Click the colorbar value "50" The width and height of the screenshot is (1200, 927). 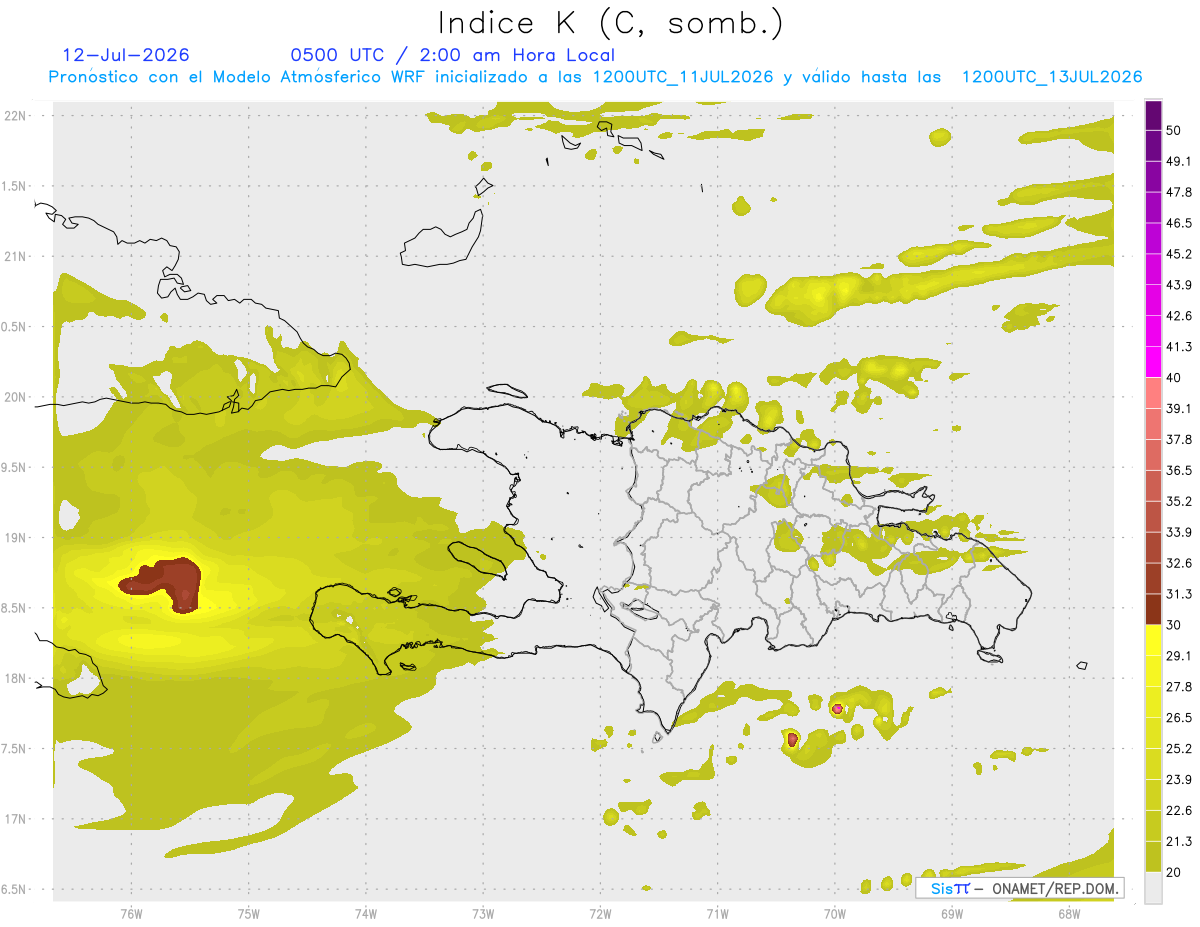(x=1175, y=130)
